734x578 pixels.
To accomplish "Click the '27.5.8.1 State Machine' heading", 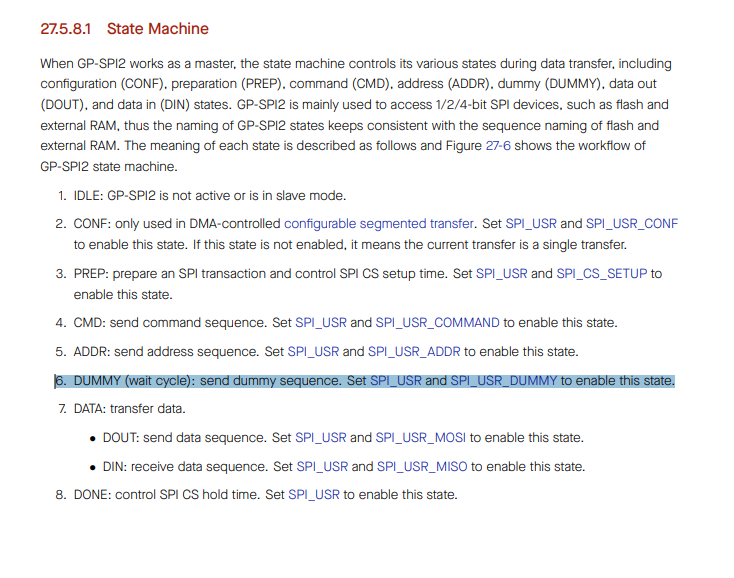I will coord(125,29).
